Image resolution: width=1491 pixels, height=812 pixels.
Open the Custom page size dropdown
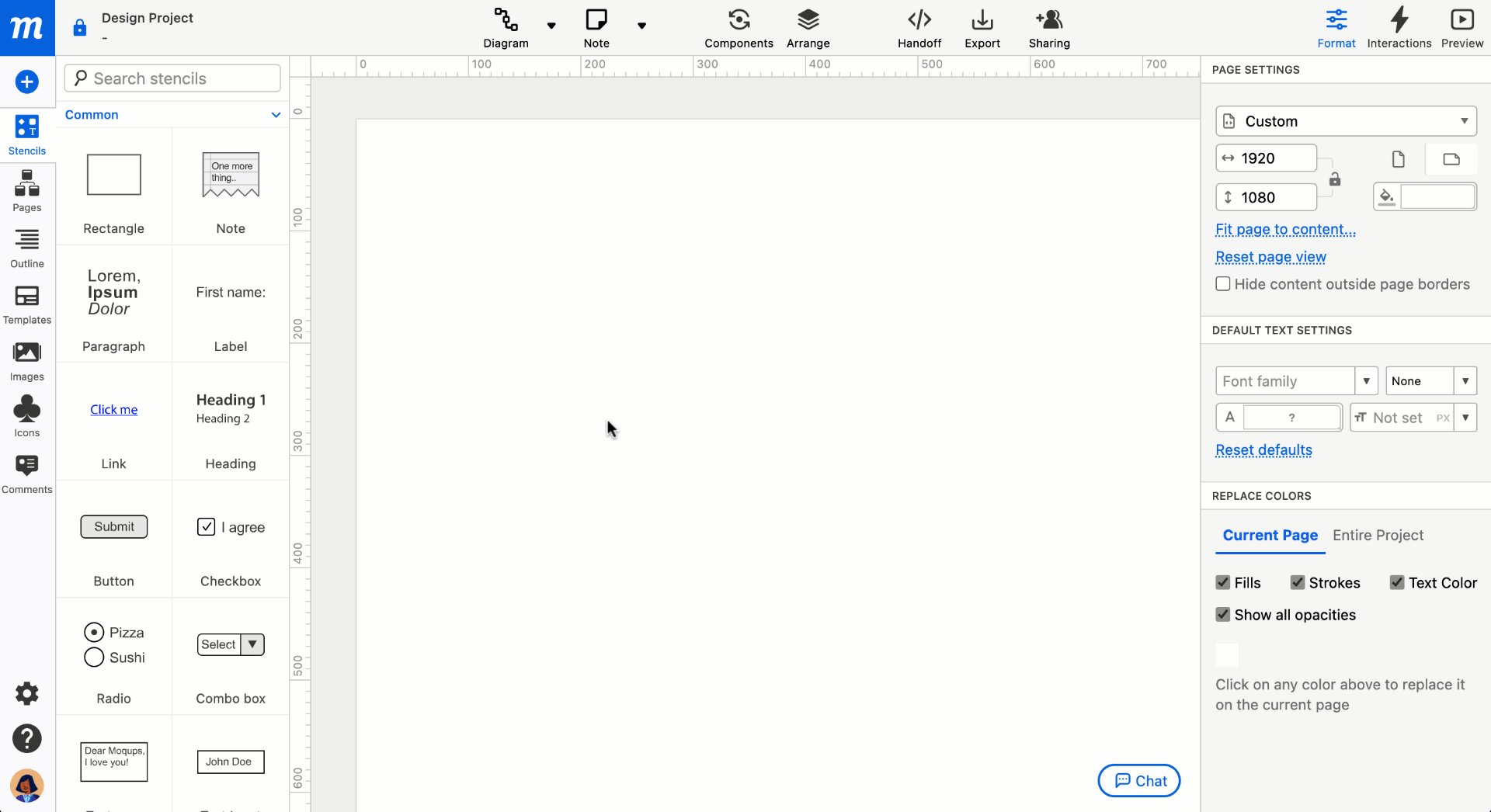[1345, 121]
